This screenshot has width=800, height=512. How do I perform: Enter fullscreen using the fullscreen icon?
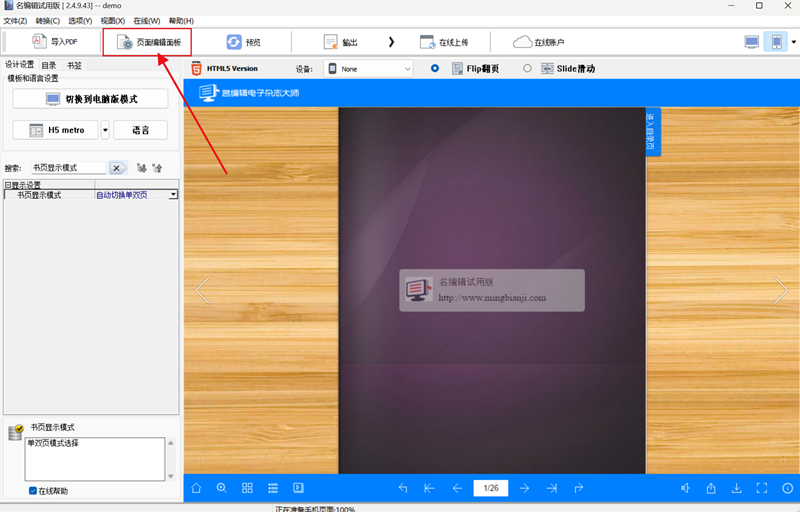tap(762, 488)
